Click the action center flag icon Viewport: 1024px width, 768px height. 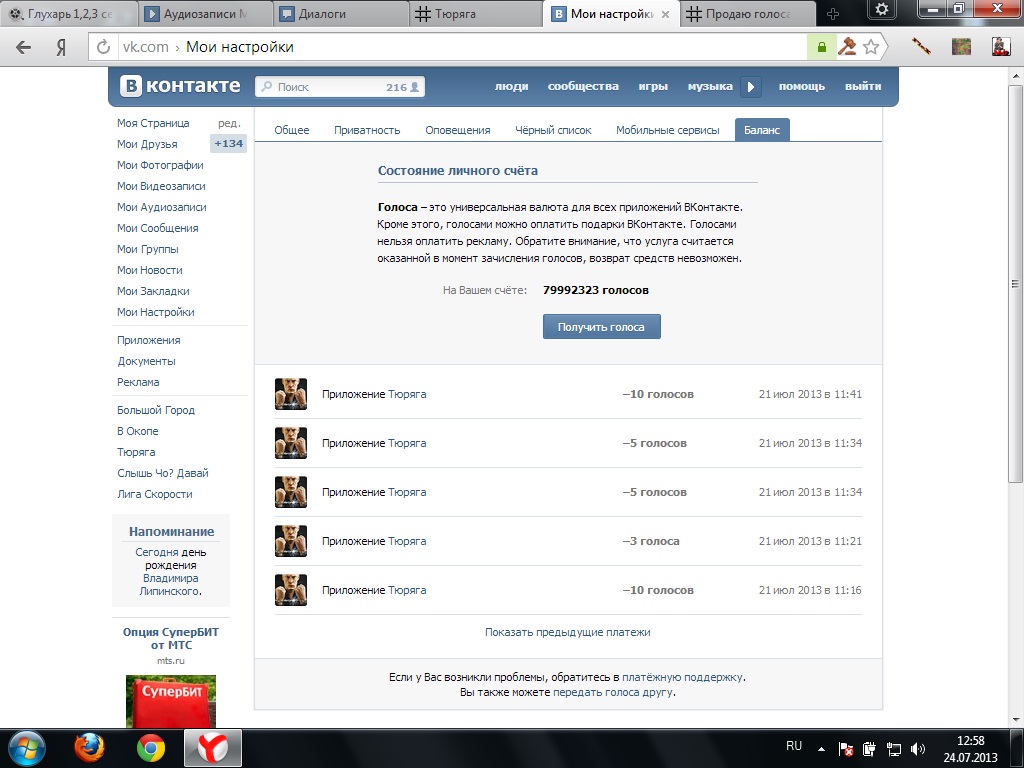point(846,749)
